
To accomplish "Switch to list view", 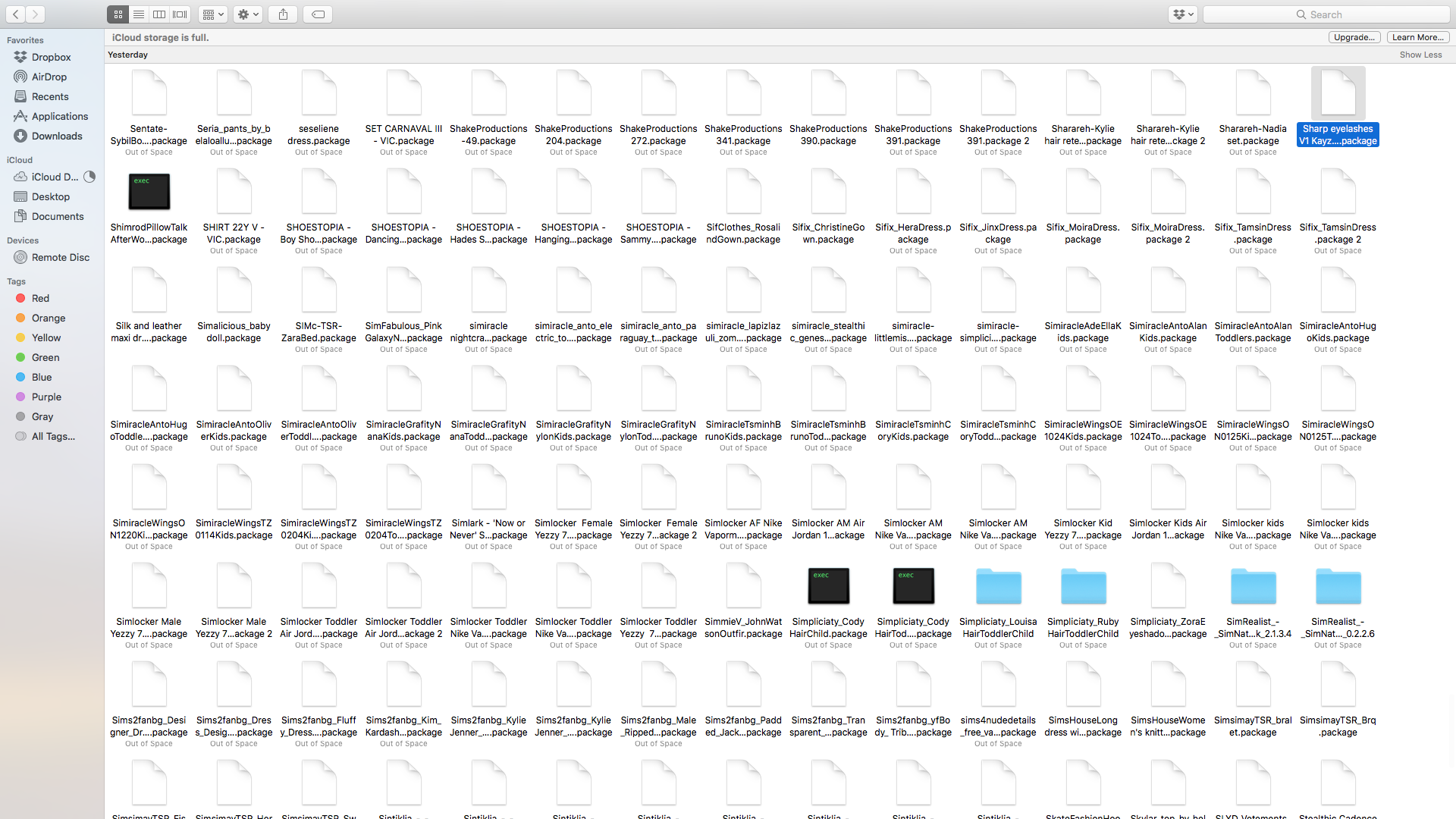I will click(139, 14).
